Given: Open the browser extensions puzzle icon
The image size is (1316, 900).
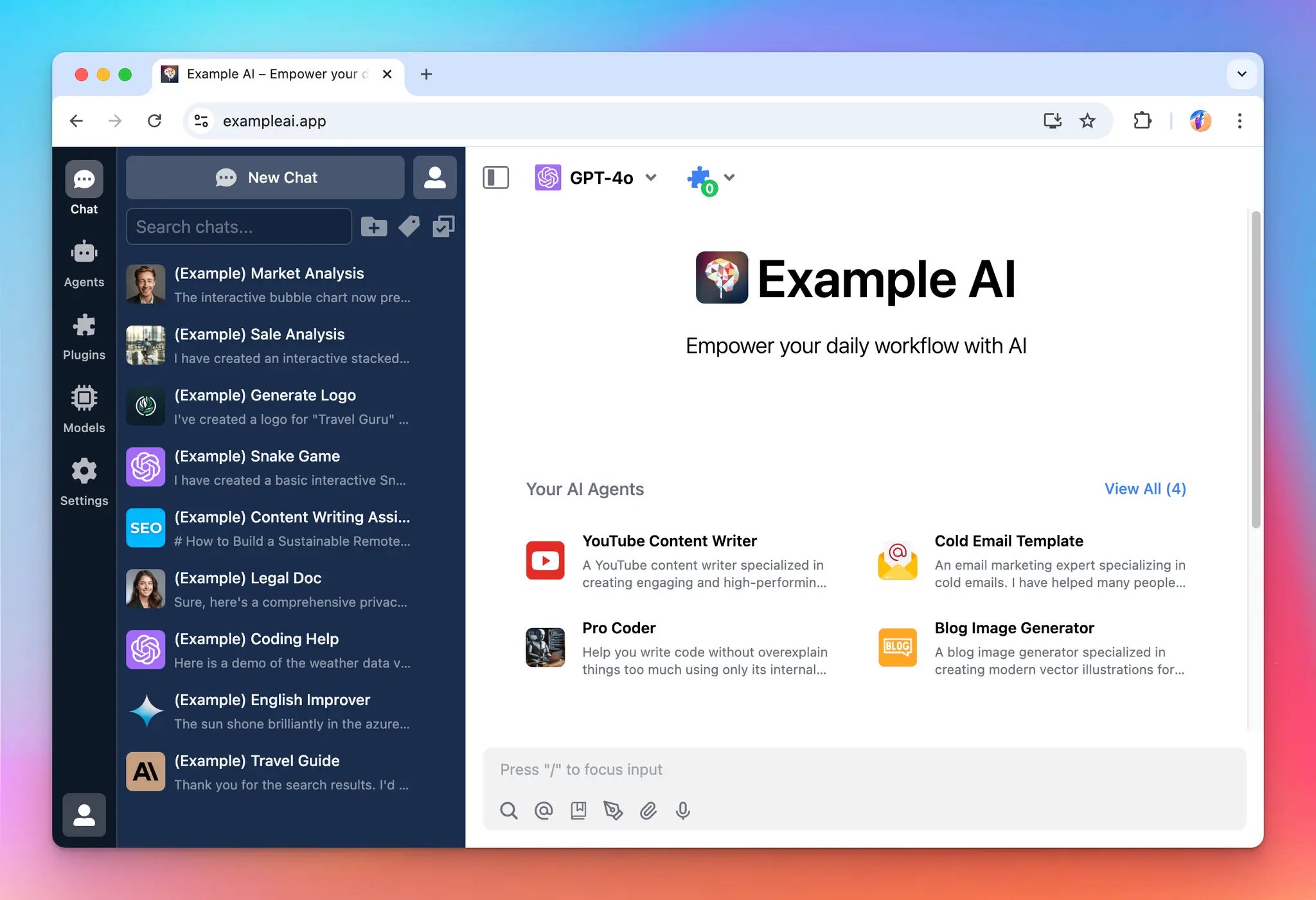Looking at the screenshot, I should point(1142,121).
